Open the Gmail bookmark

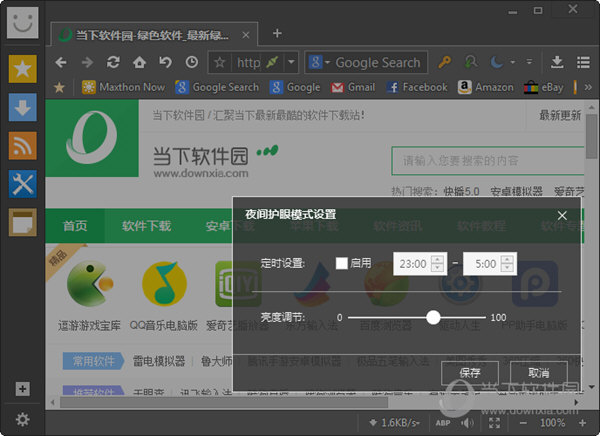click(353, 88)
